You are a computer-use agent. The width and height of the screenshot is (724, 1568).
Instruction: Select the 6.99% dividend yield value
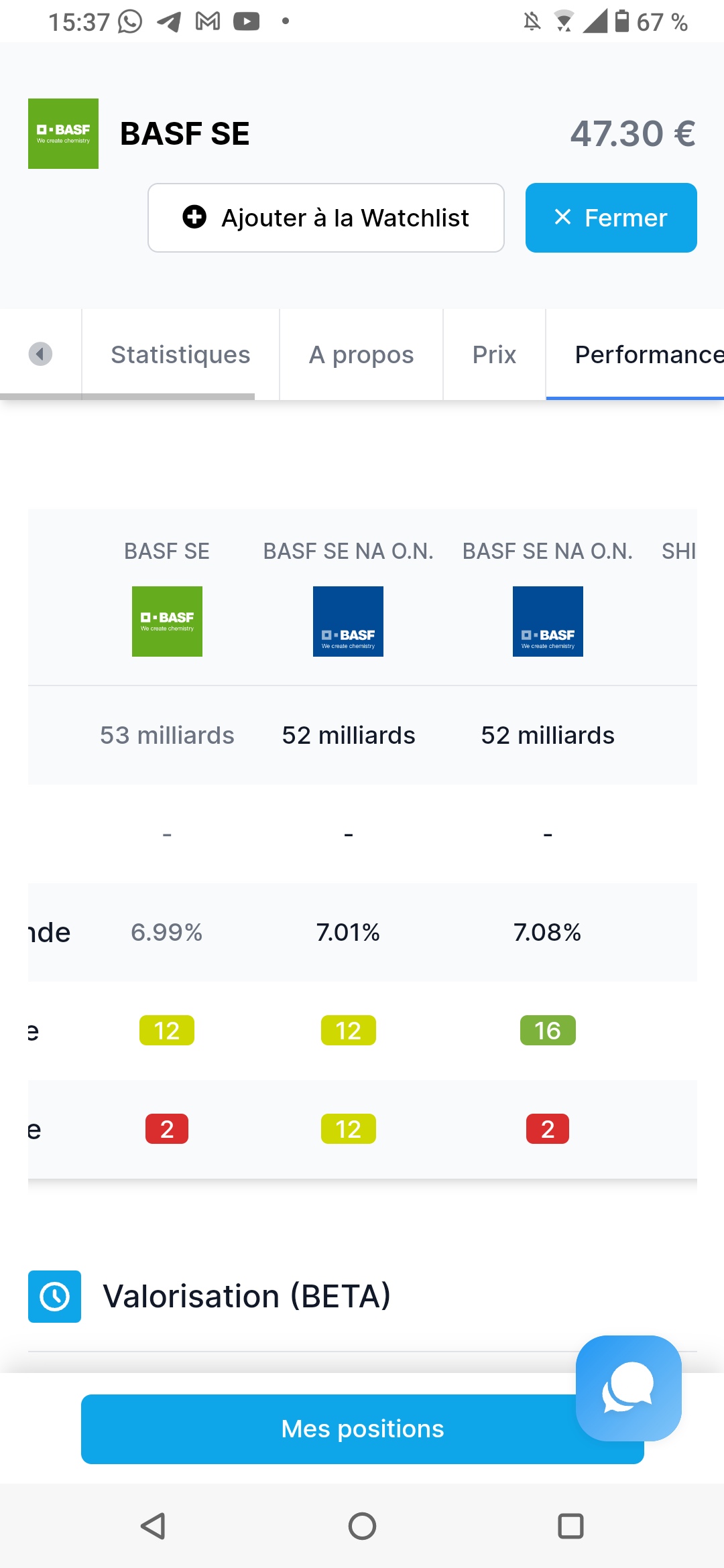[x=167, y=932]
